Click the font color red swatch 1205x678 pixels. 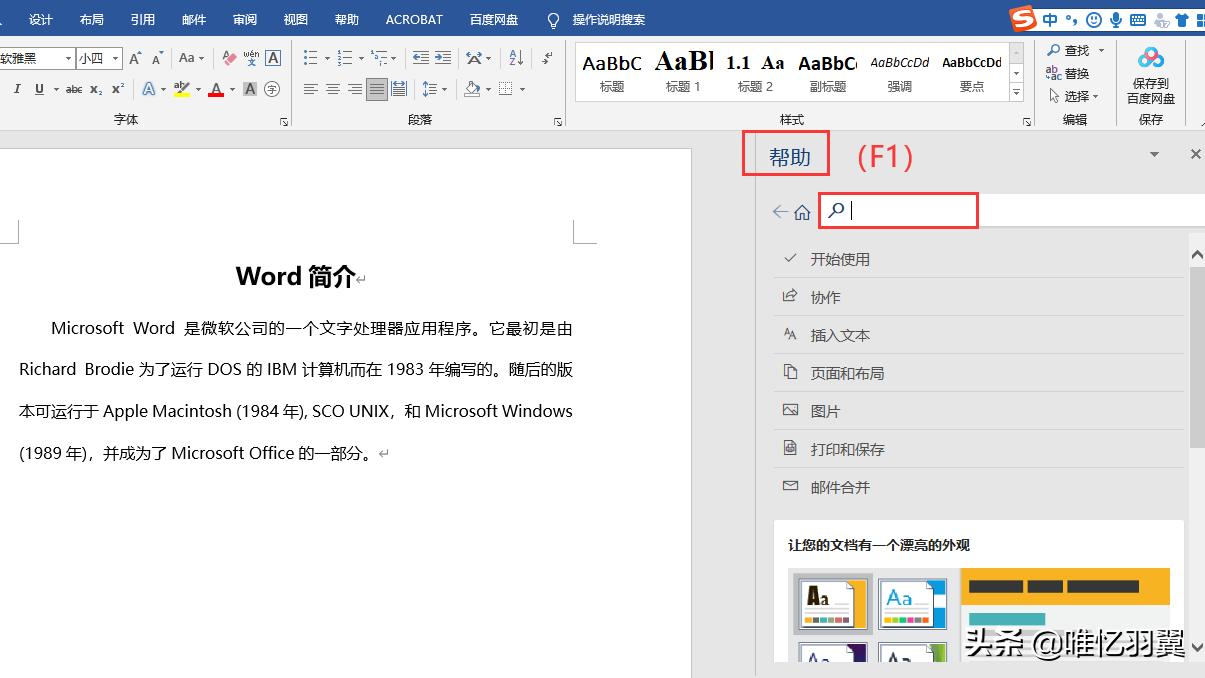tap(215, 95)
